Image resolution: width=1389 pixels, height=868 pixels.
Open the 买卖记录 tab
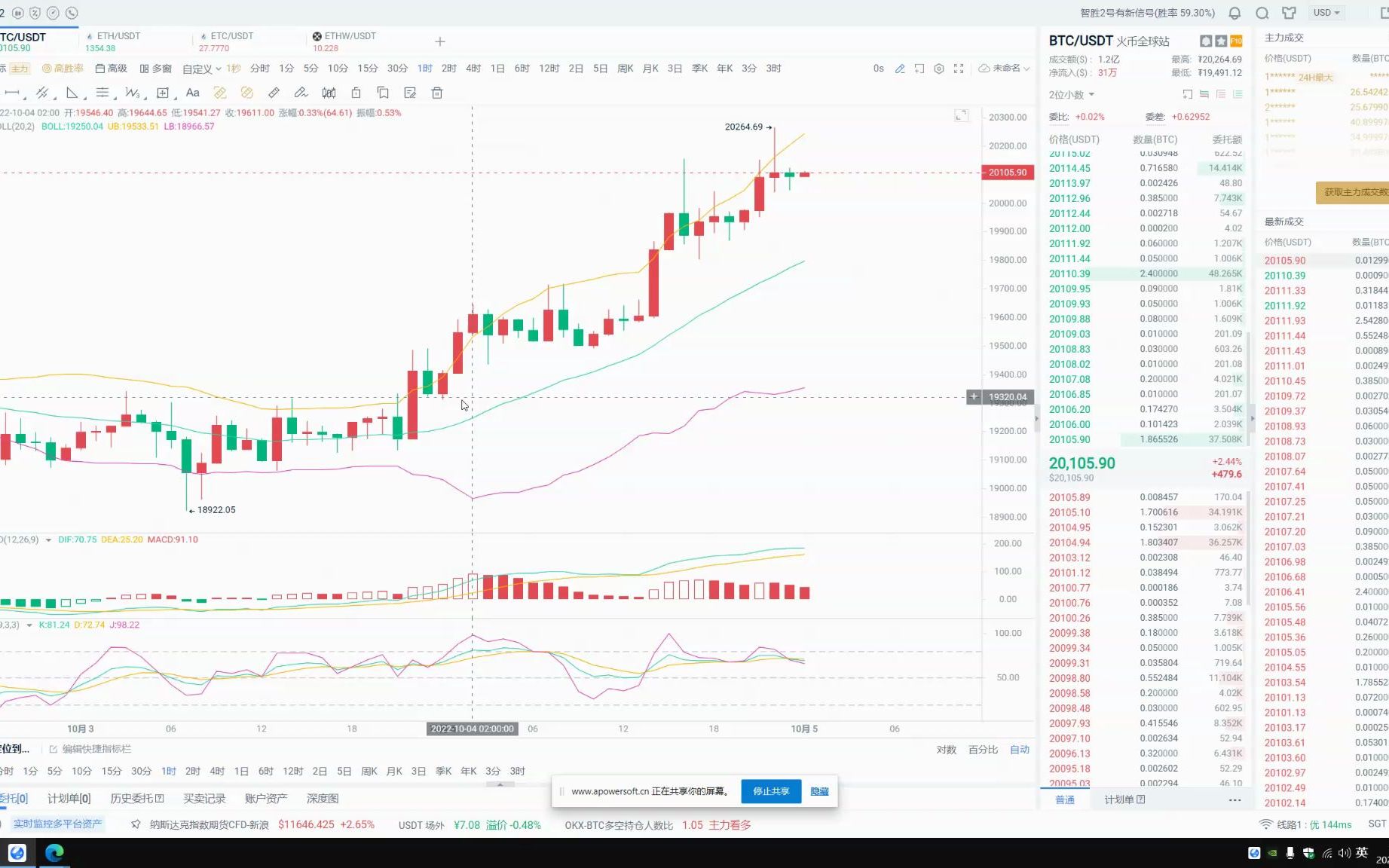[x=204, y=799]
